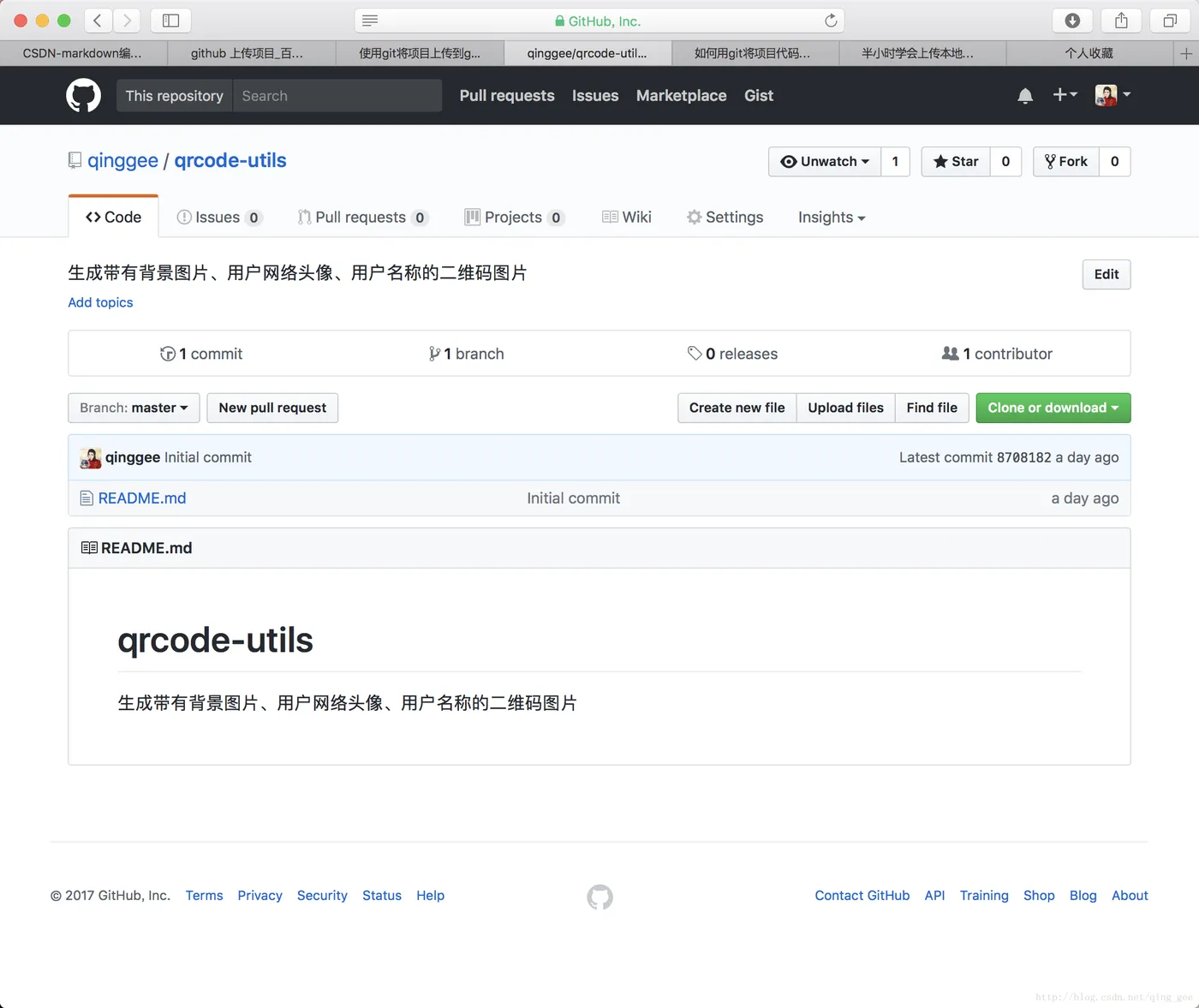Click New pull request button
1199x1008 pixels.
click(272, 408)
